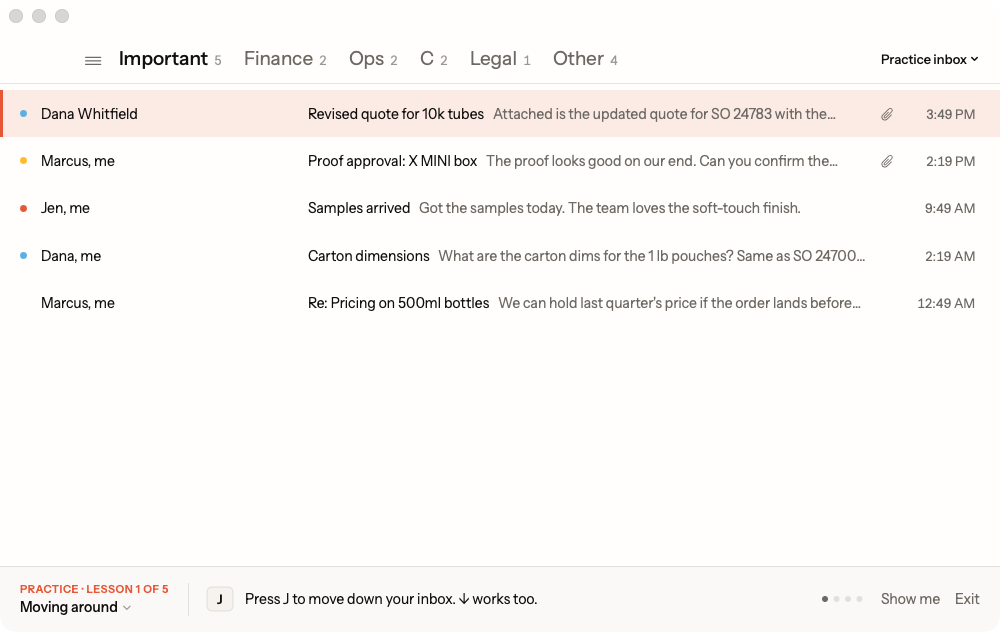Click the 3:49 PM timestamp
1000x632 pixels.
pos(950,114)
